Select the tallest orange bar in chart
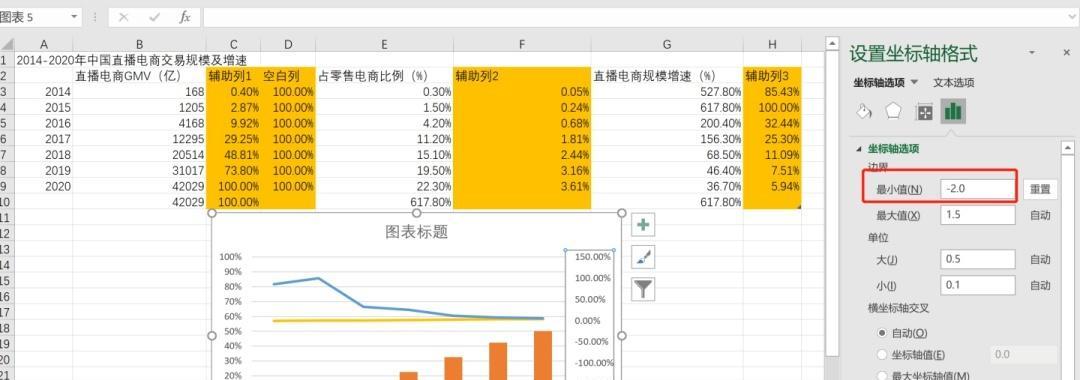The image size is (1080, 380). 543,355
